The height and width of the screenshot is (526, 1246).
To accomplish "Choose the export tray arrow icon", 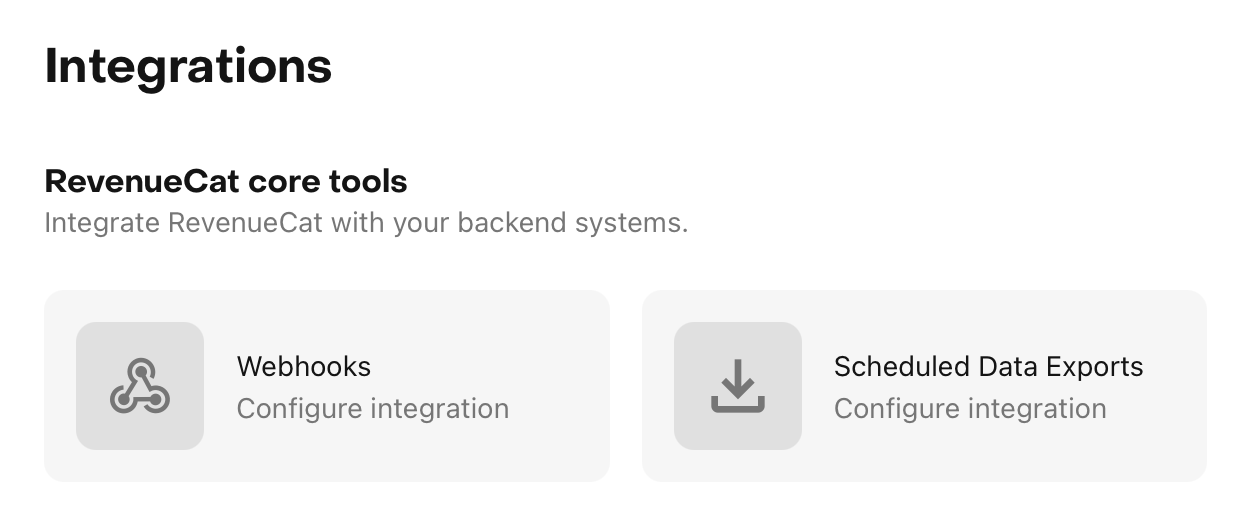I will (738, 386).
